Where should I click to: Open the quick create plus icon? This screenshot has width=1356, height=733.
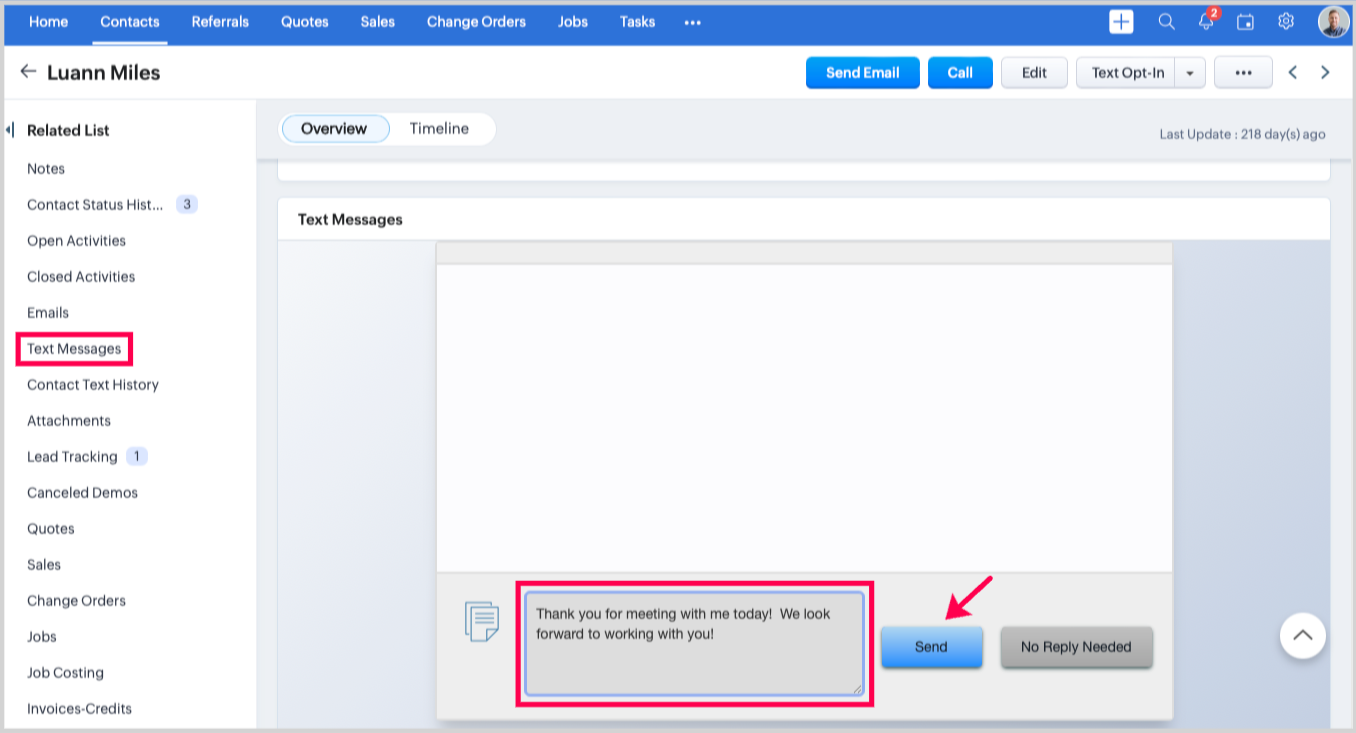(x=1121, y=22)
